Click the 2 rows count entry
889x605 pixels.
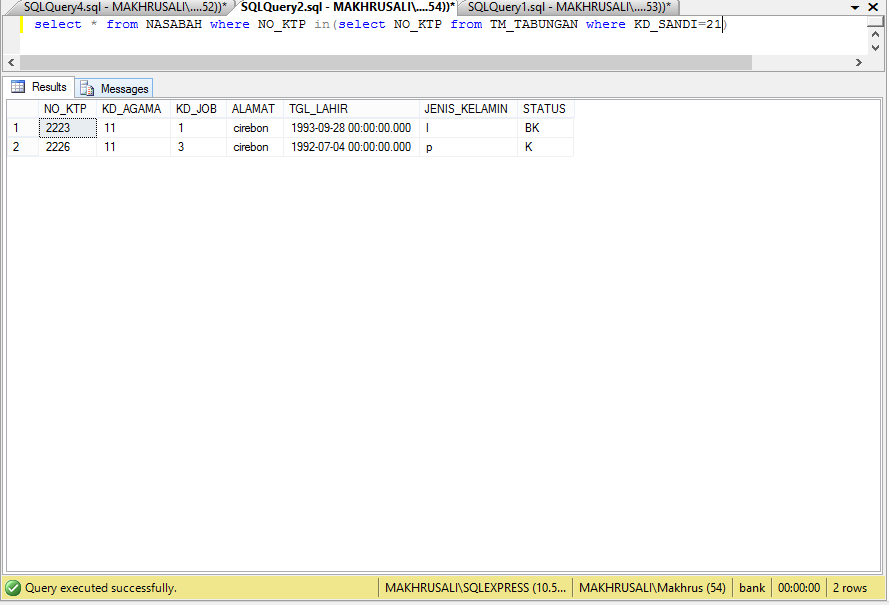coord(850,588)
